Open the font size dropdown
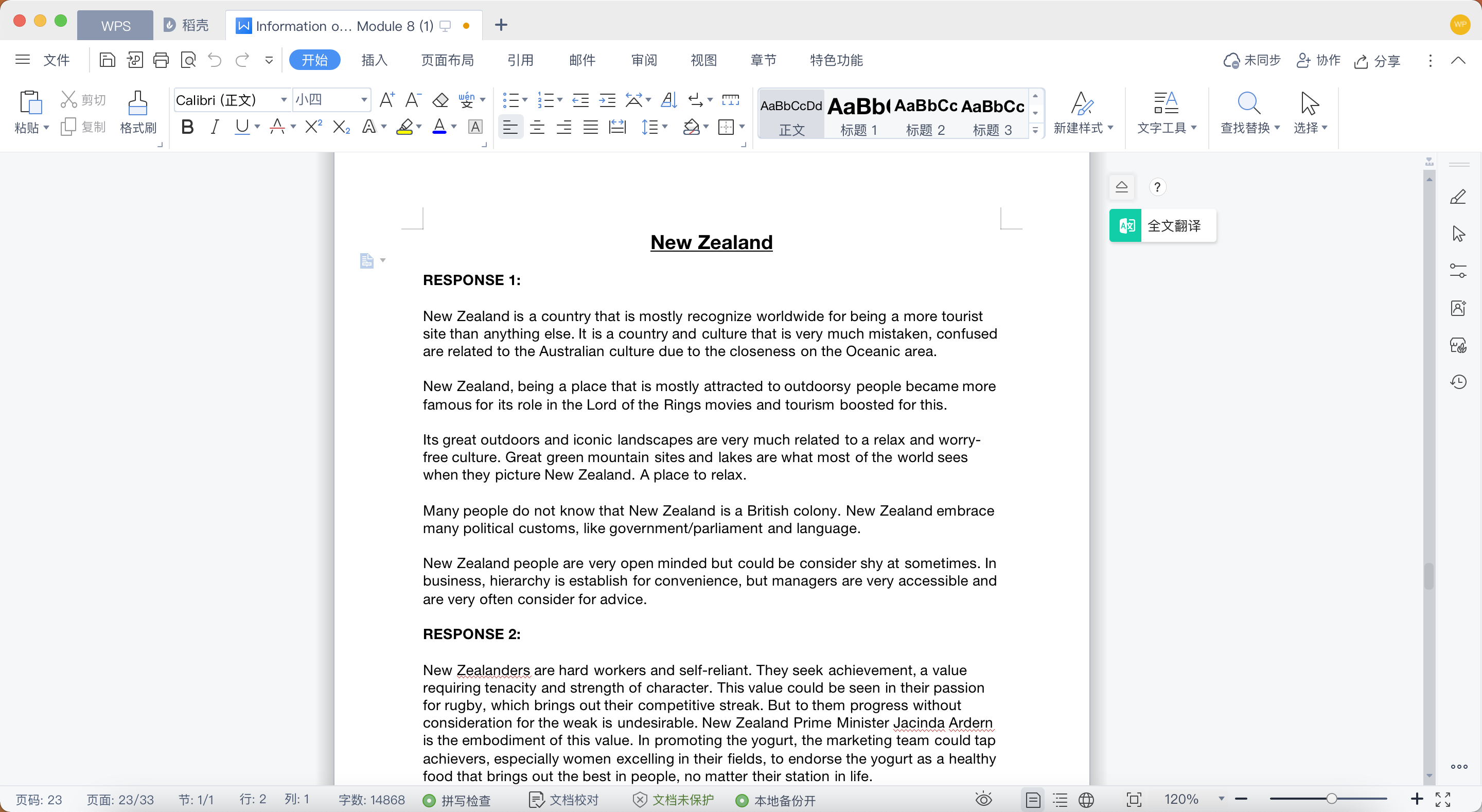The width and height of the screenshot is (1482, 812). coord(364,100)
